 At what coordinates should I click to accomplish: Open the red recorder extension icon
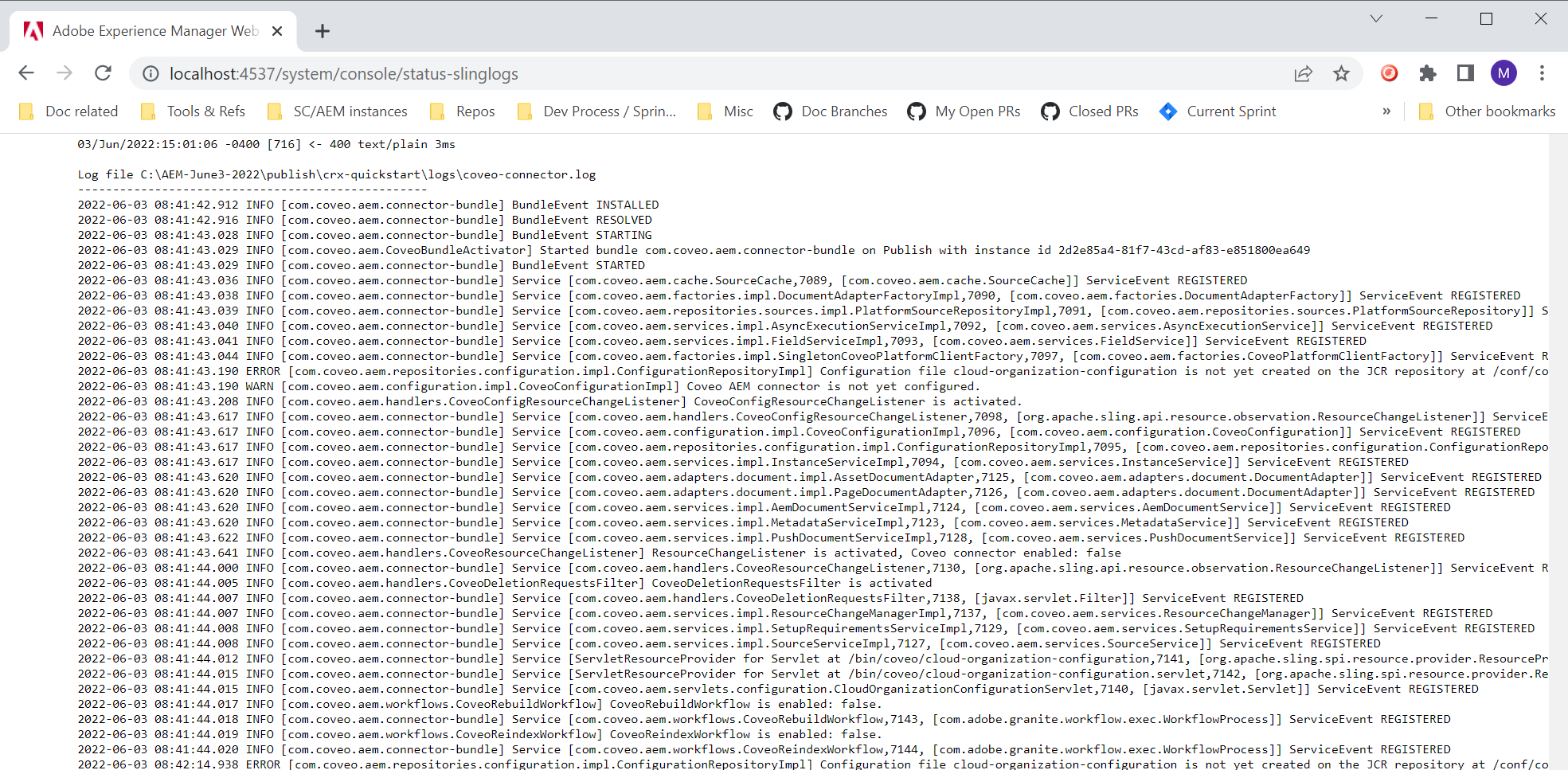pyautogui.click(x=1389, y=73)
